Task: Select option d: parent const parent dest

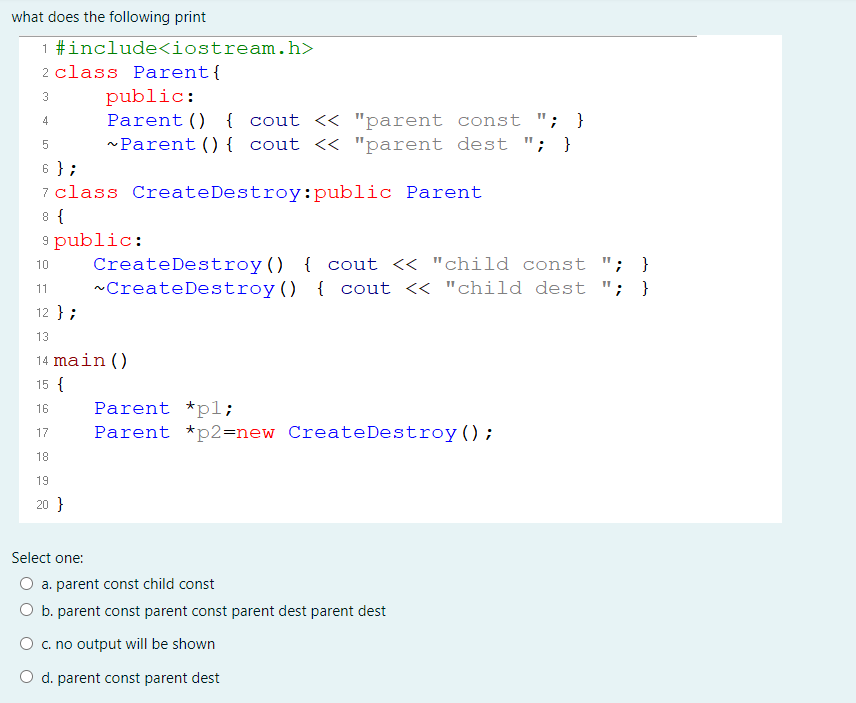Action: (26, 676)
